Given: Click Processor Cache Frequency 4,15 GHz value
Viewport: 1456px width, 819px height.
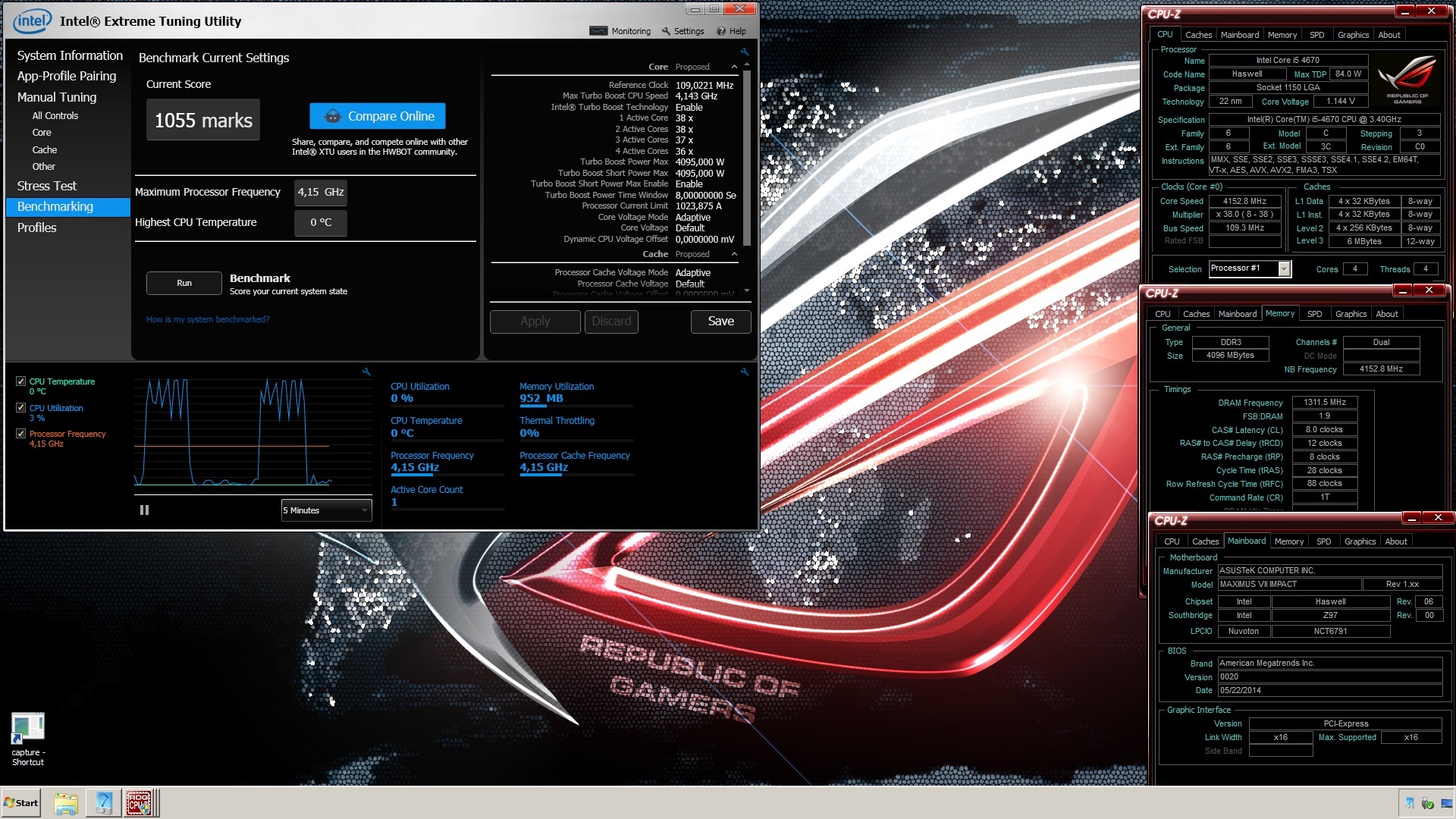Looking at the screenshot, I should coord(544,467).
